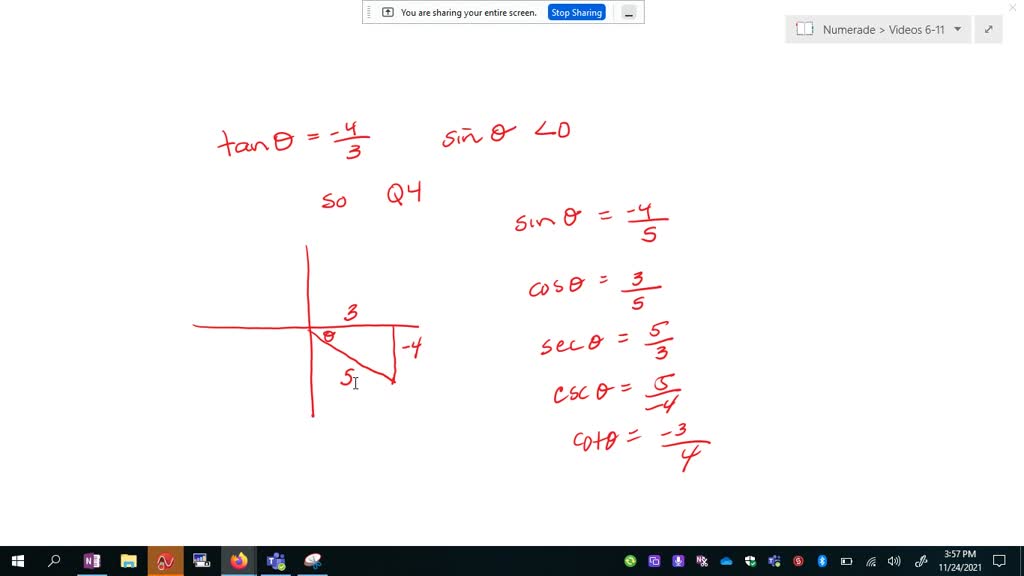Viewport: 1024px width, 576px height.
Task: Open Windows Search
Action: coord(54,561)
